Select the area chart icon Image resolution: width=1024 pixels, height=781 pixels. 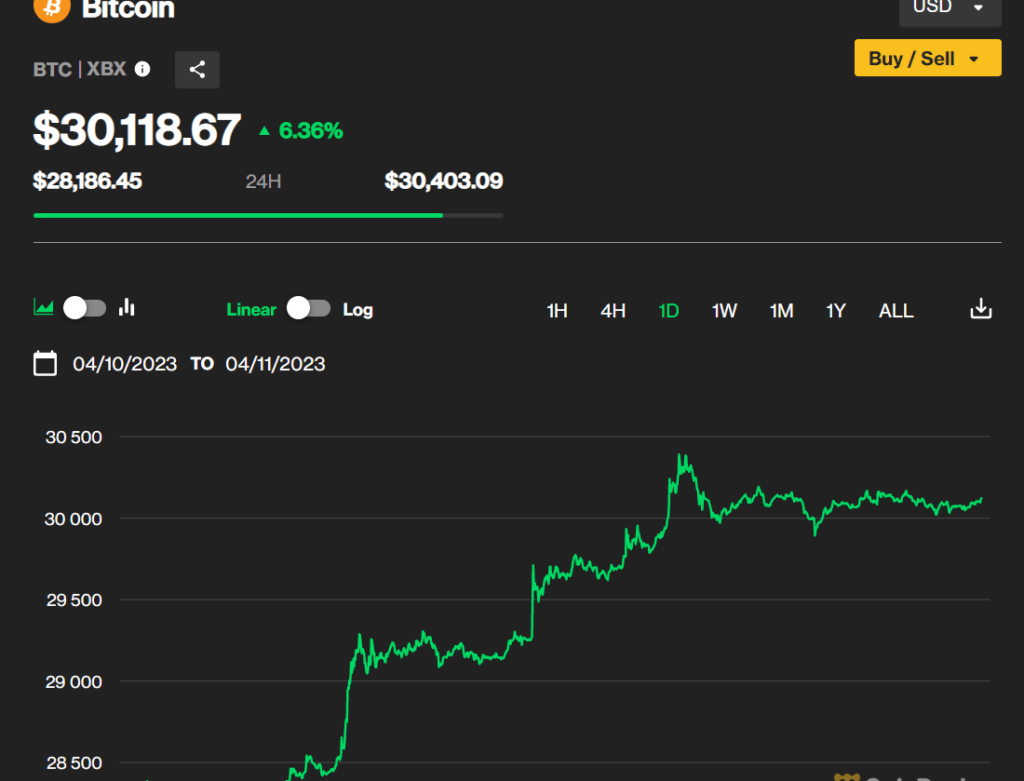43,308
